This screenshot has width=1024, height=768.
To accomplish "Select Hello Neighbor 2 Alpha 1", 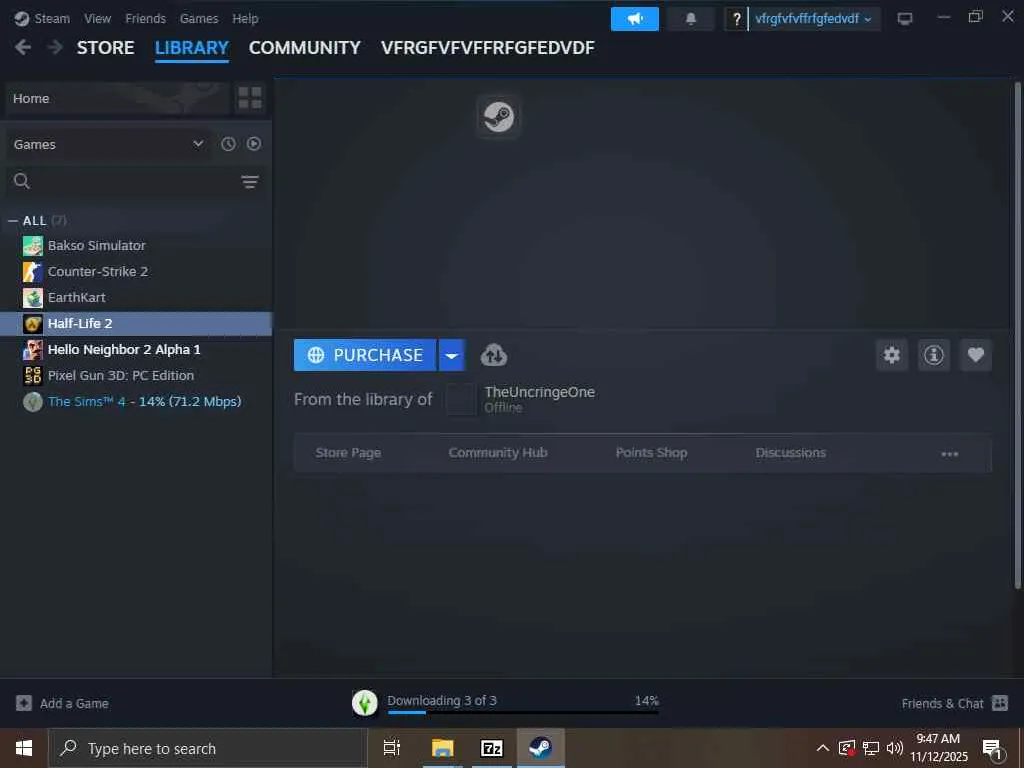I will tap(136, 350).
